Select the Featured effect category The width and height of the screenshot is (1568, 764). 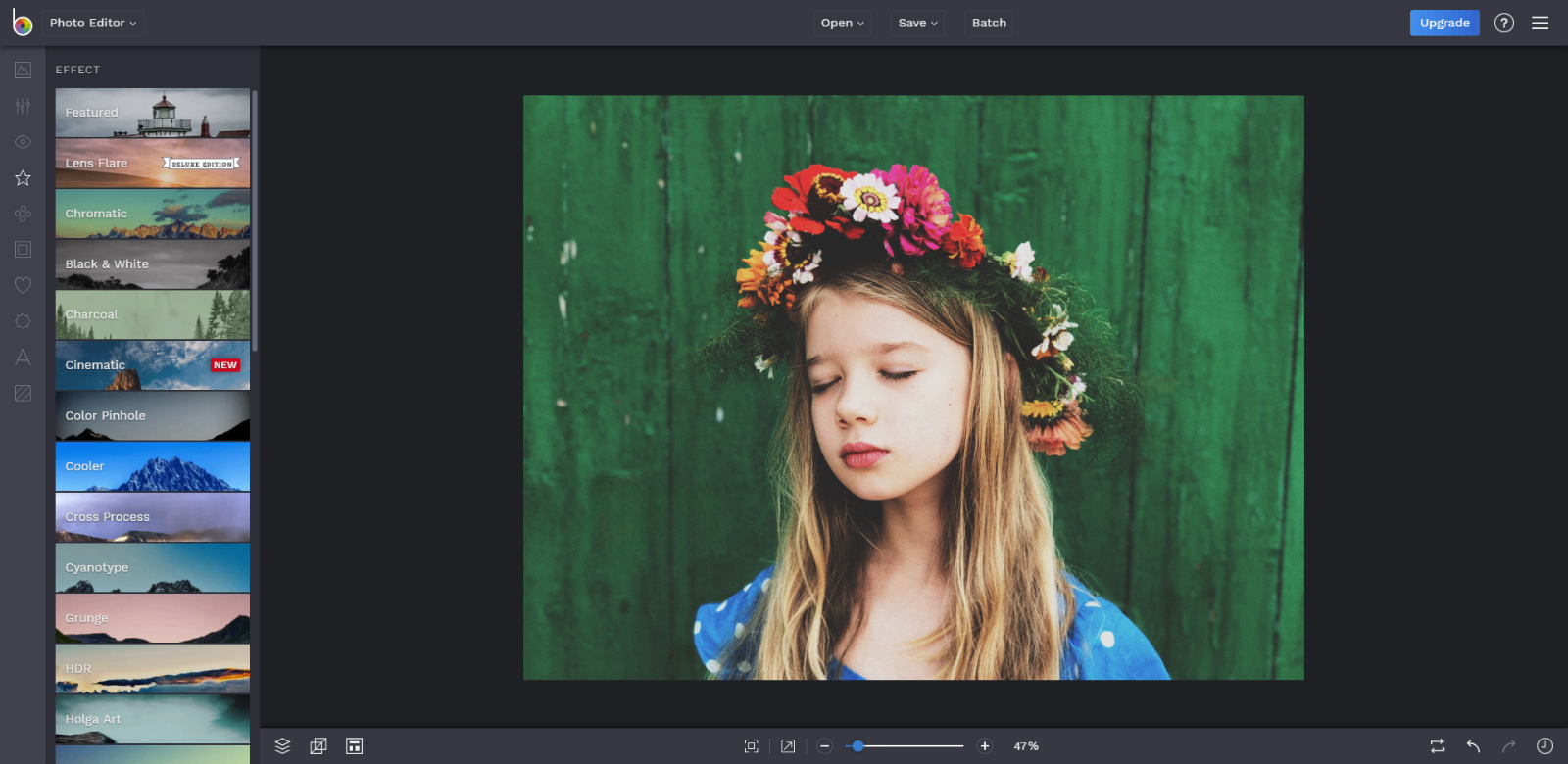(x=153, y=113)
